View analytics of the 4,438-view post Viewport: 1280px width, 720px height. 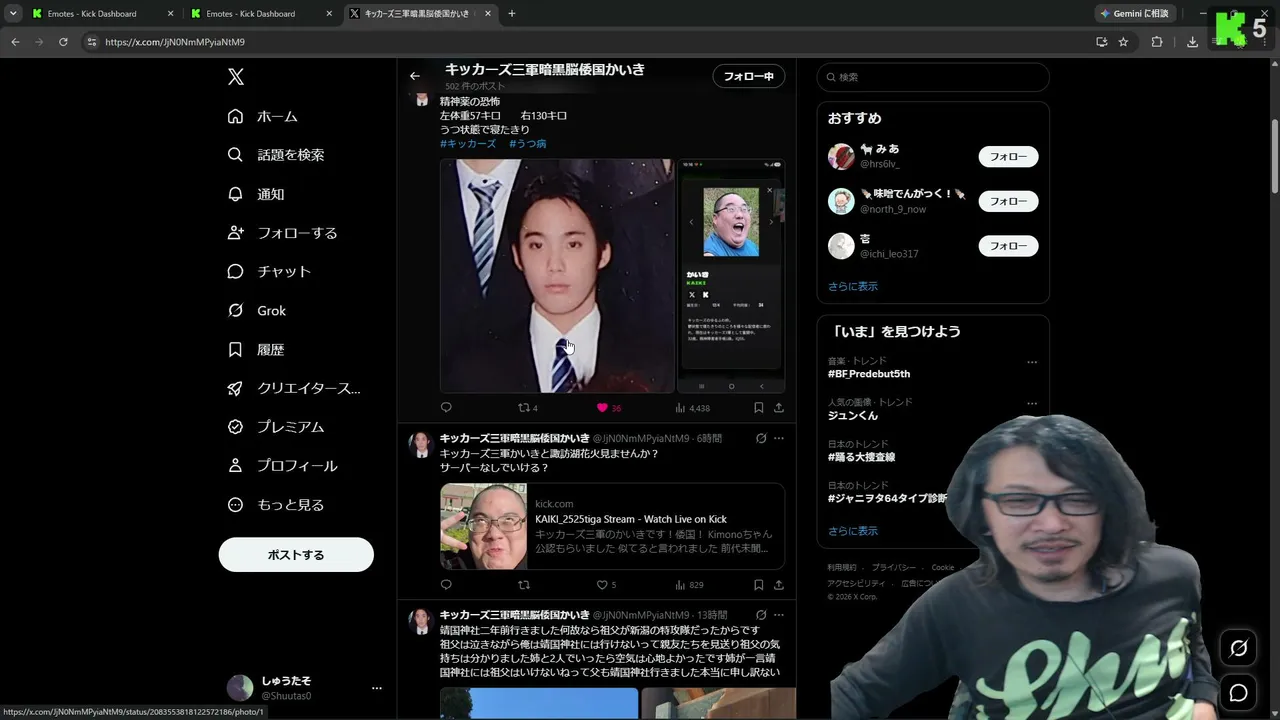click(x=692, y=408)
